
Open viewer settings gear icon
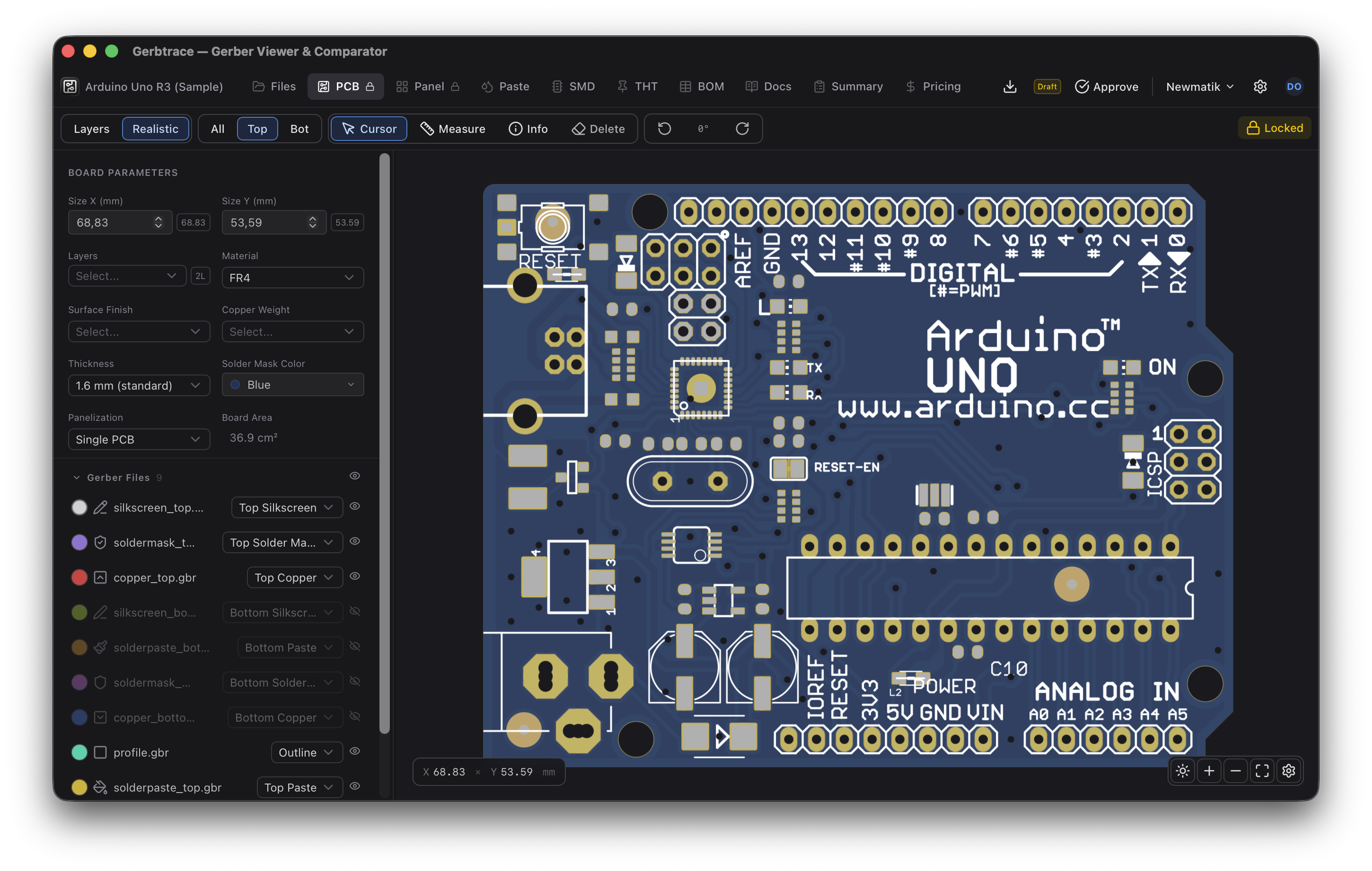click(1289, 771)
